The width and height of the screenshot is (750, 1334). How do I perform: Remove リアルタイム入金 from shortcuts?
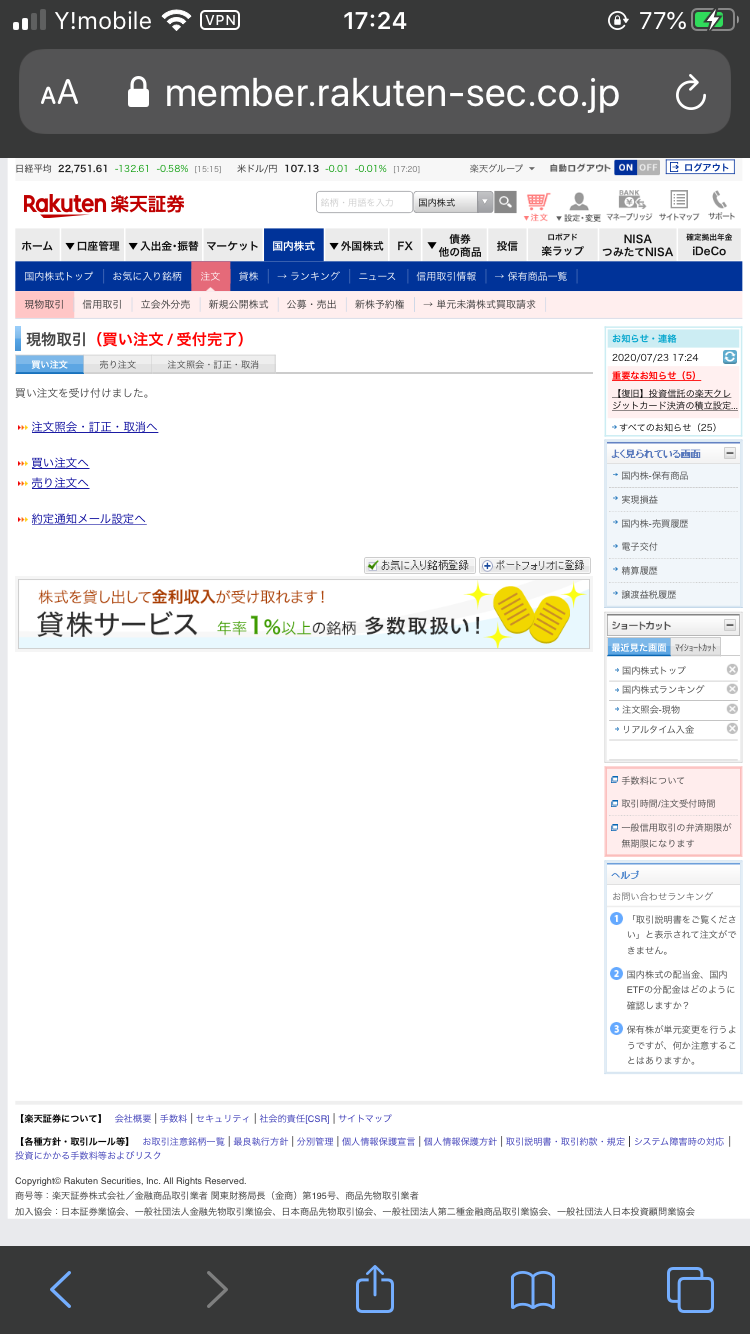click(732, 729)
